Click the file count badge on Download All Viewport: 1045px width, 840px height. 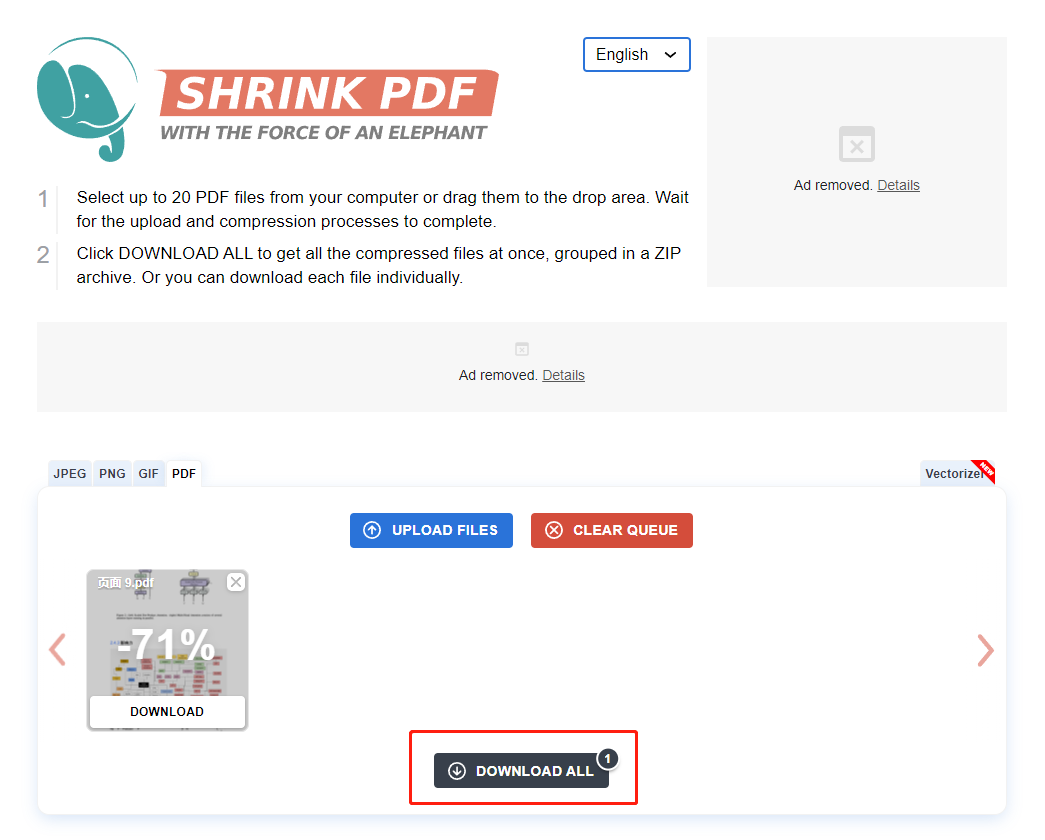(607, 759)
